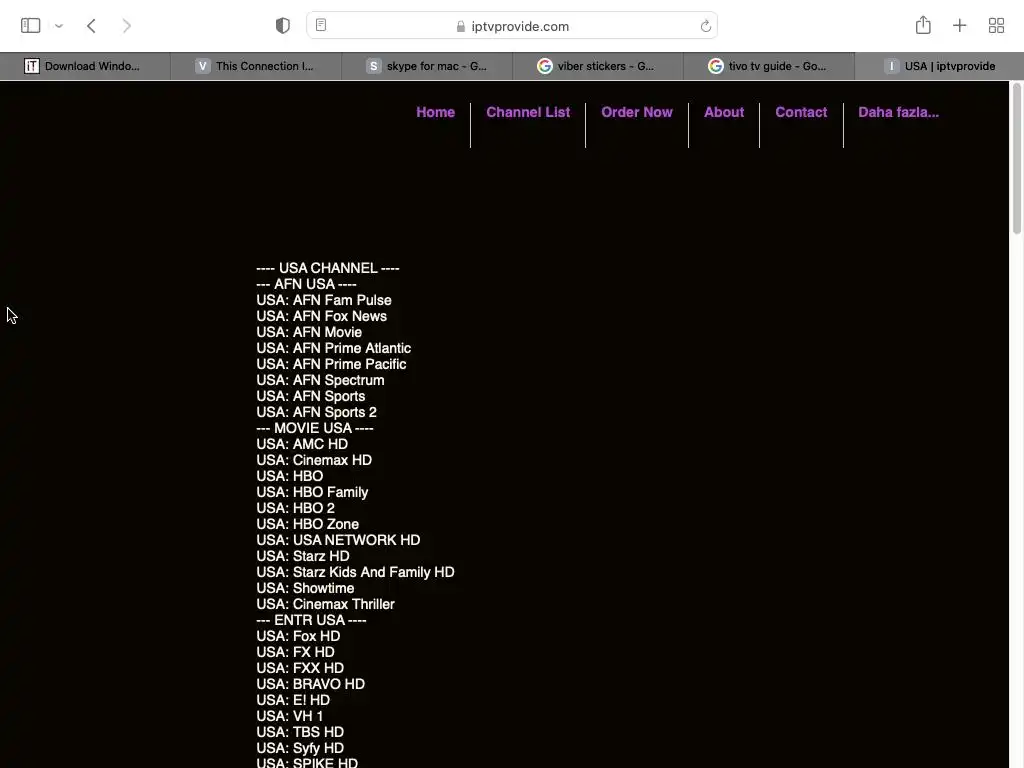
Task: Select the 'USA: HBO 2' line
Action: point(295,508)
